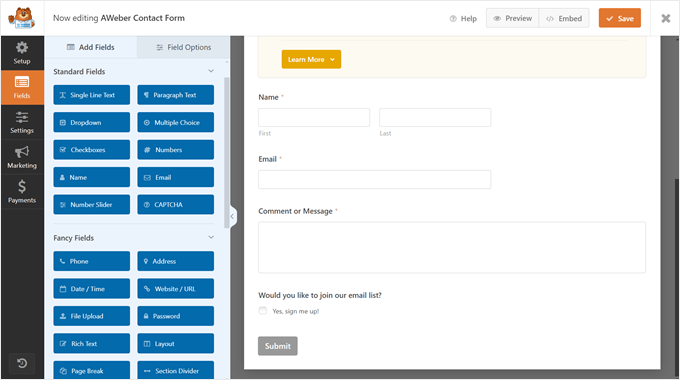Image resolution: width=680 pixels, height=380 pixels.
Task: Collapse the fields sidebar panel arrow
Action: coord(233,216)
